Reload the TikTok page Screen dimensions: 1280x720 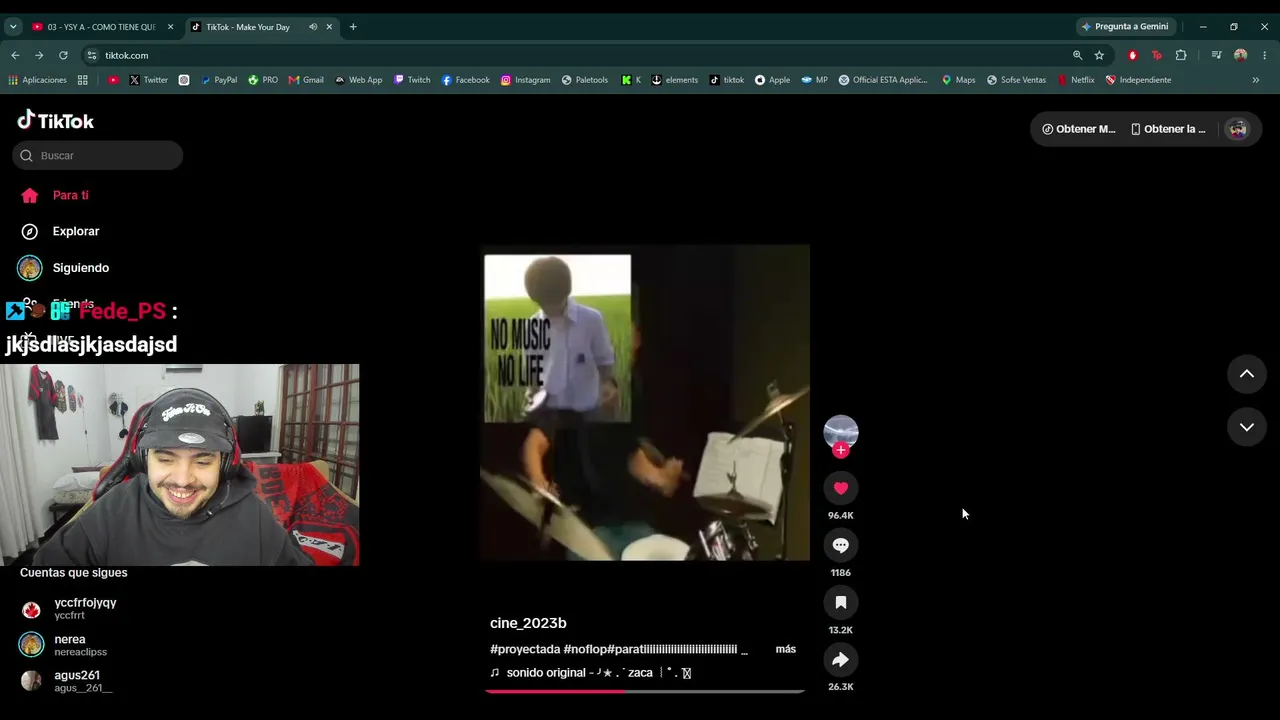point(63,55)
